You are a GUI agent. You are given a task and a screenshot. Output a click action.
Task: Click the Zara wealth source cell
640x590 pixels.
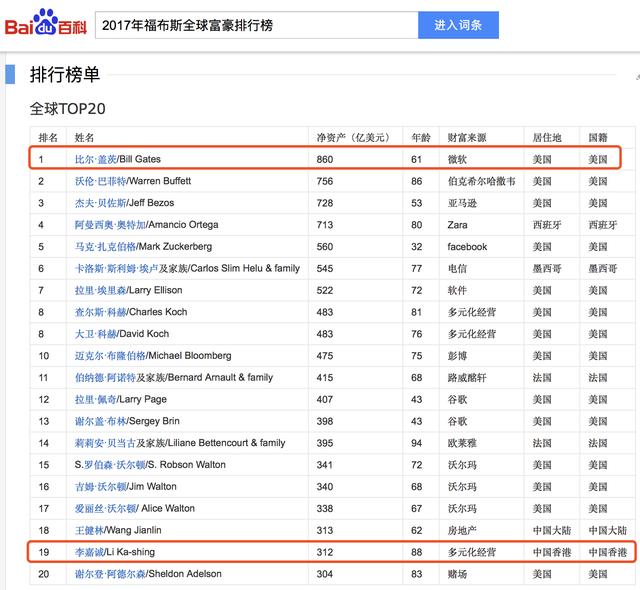click(x=457, y=225)
